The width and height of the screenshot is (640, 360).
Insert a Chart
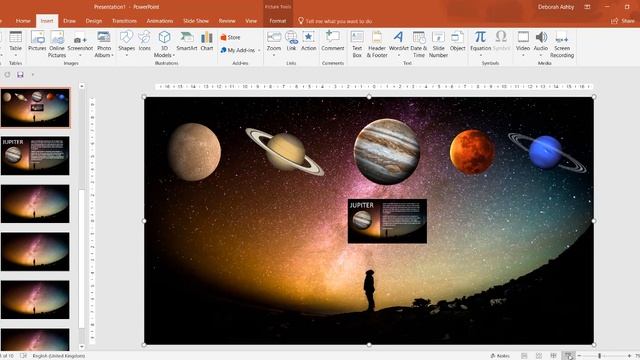coord(207,41)
